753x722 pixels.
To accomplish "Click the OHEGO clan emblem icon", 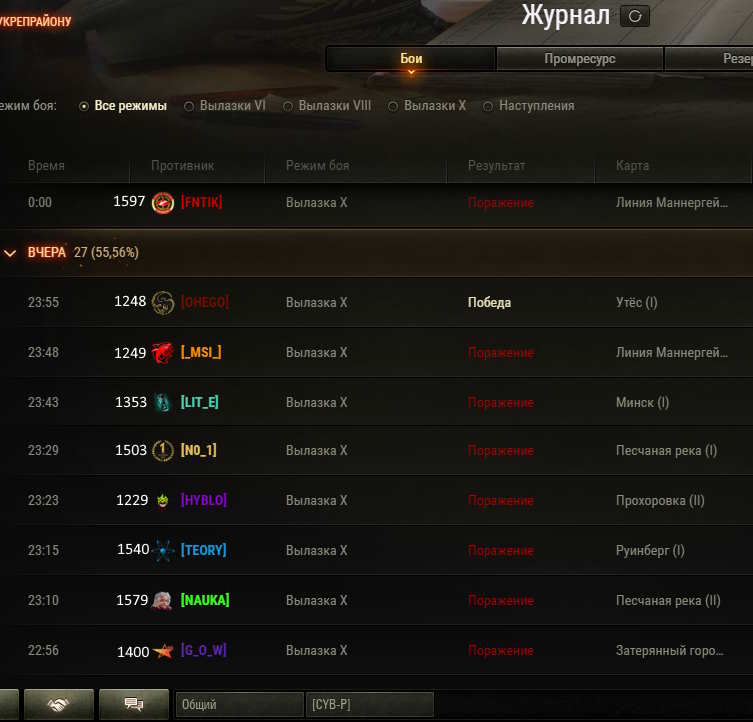I will pyautogui.click(x=163, y=303).
